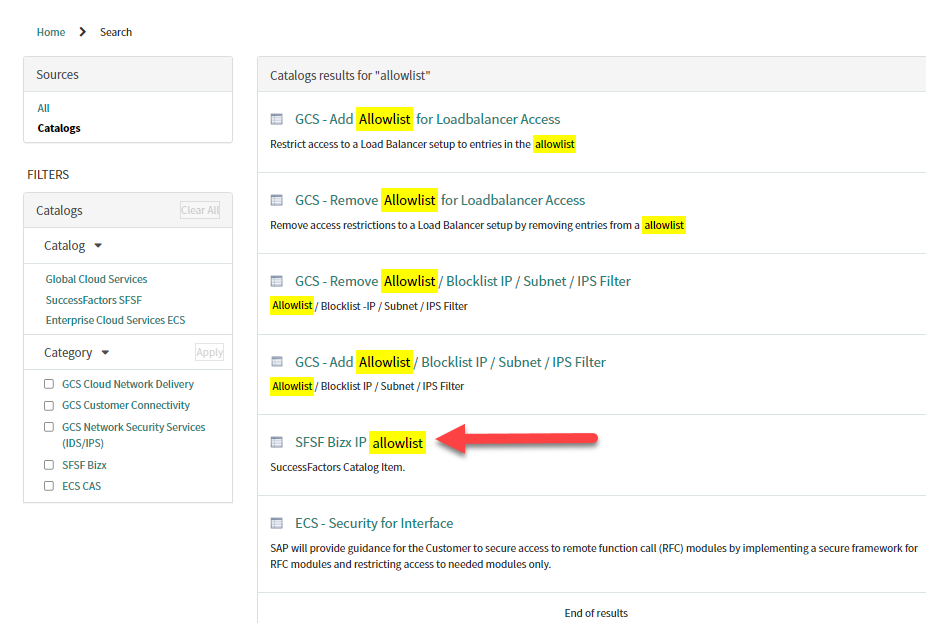Screen dimensions: 926x623
Task: Click the Search breadcrumb text
Action: point(116,32)
